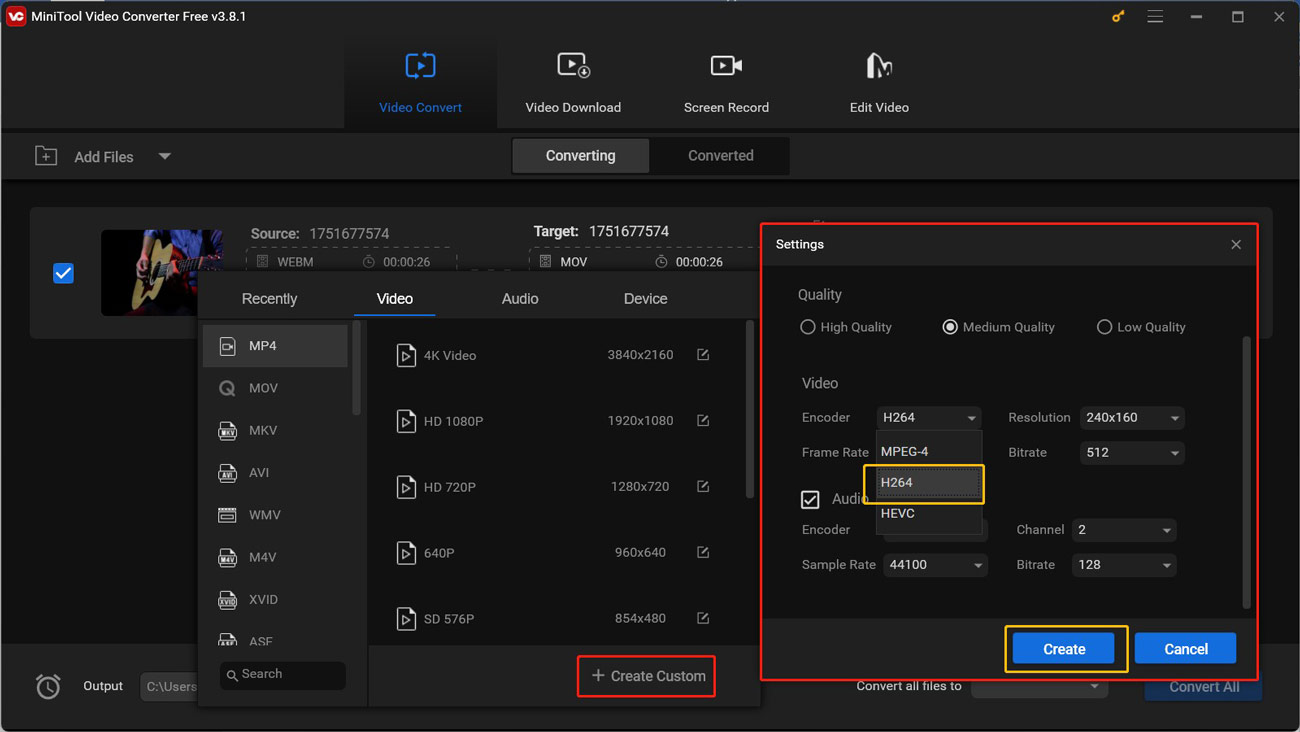The image size is (1300, 732).
Task: Click the Convert All button
Action: 1204,687
